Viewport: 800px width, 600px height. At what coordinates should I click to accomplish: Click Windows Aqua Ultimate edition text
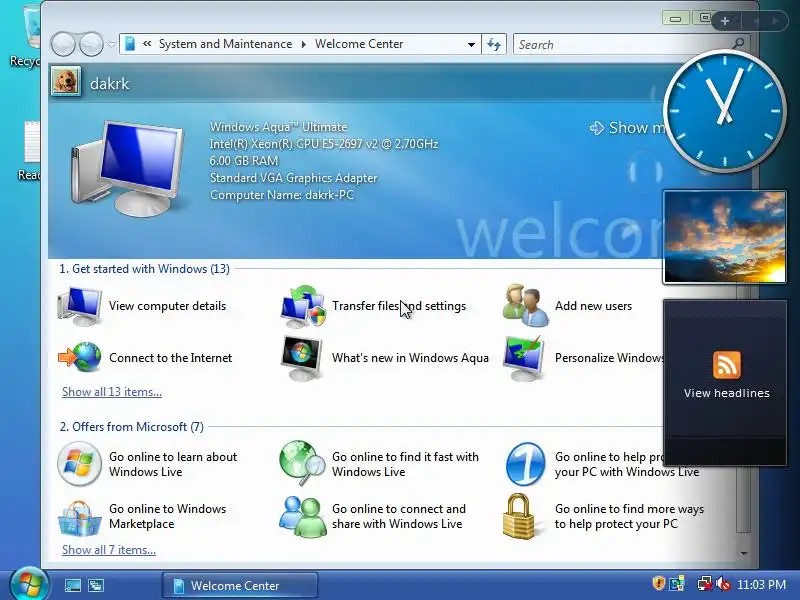click(279, 127)
